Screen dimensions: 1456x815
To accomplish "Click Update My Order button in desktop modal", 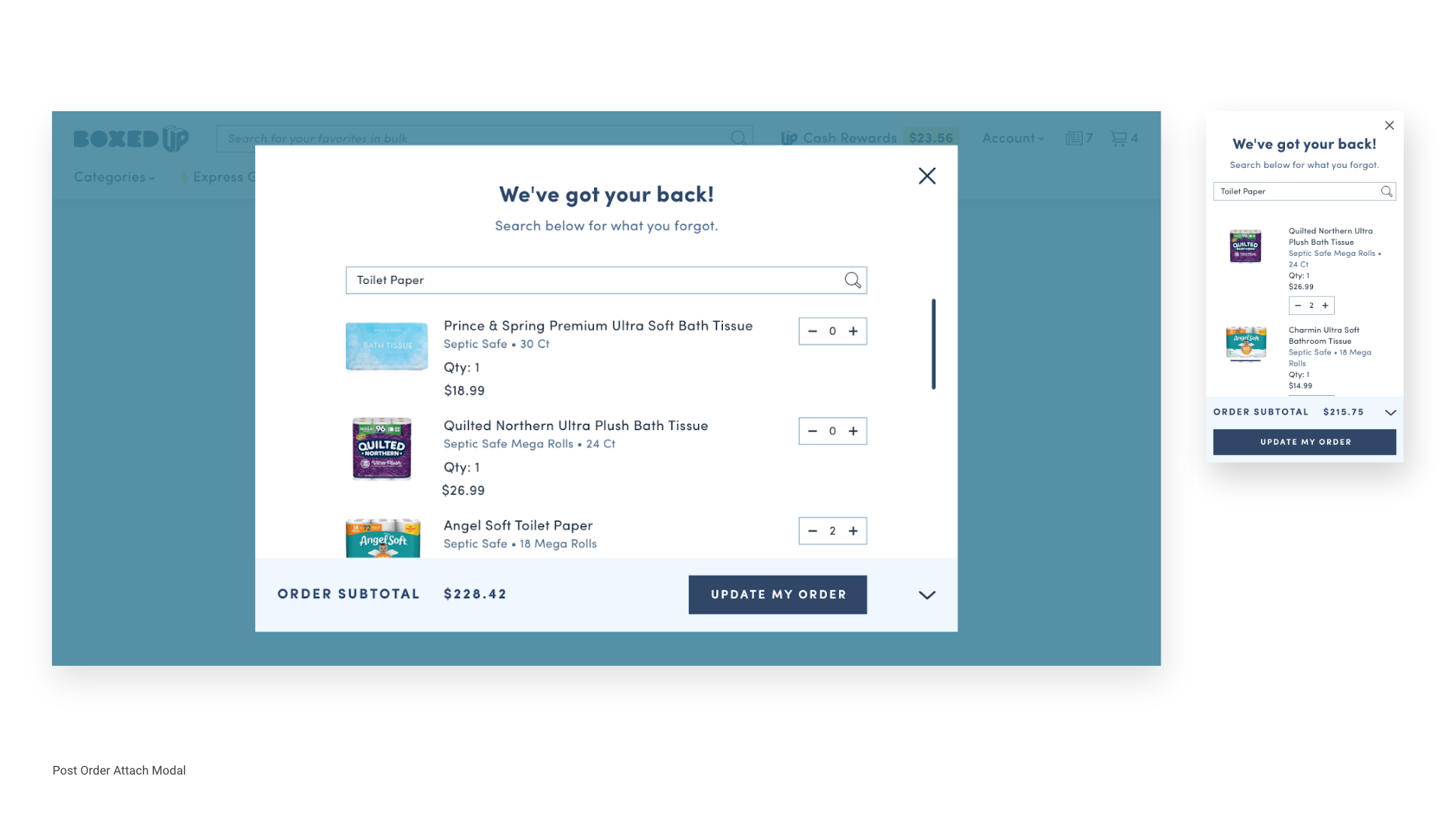I will point(777,595).
